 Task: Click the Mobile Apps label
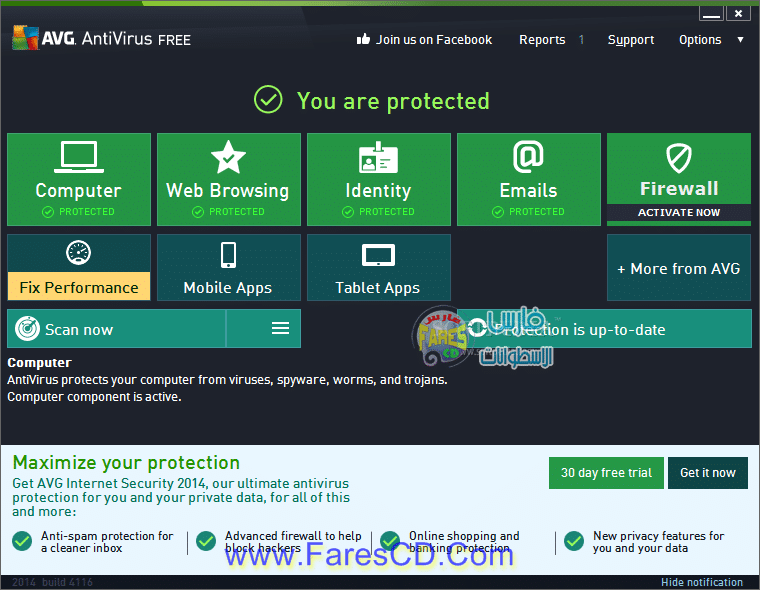coord(228,287)
